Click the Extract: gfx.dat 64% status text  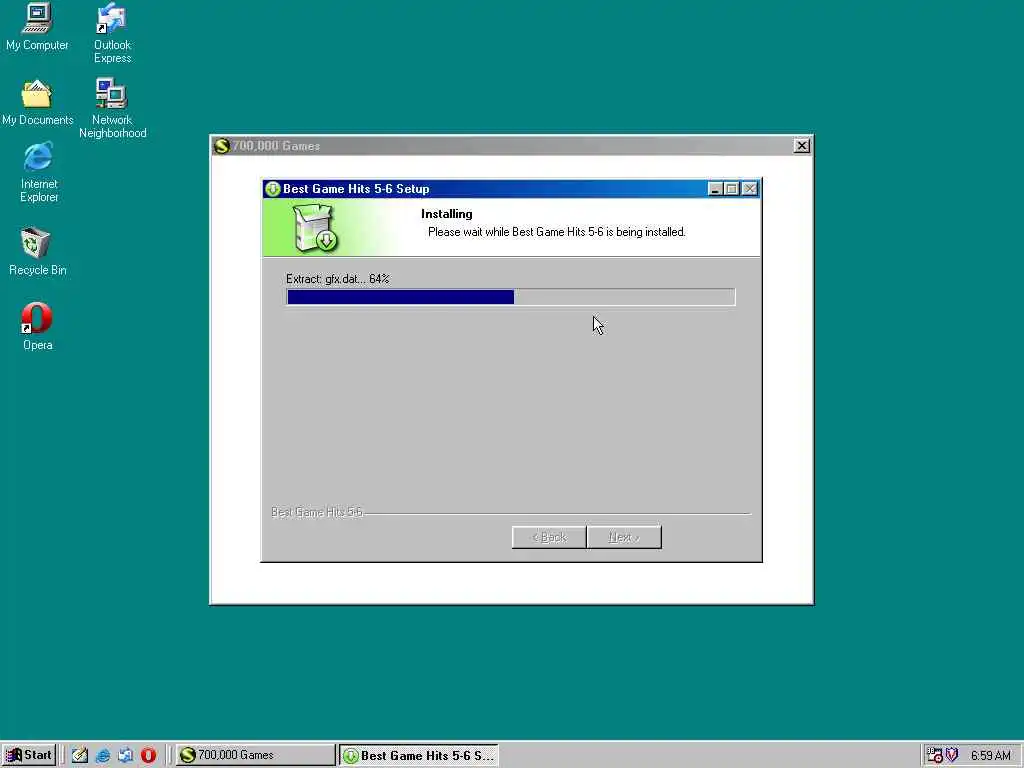[338, 279]
